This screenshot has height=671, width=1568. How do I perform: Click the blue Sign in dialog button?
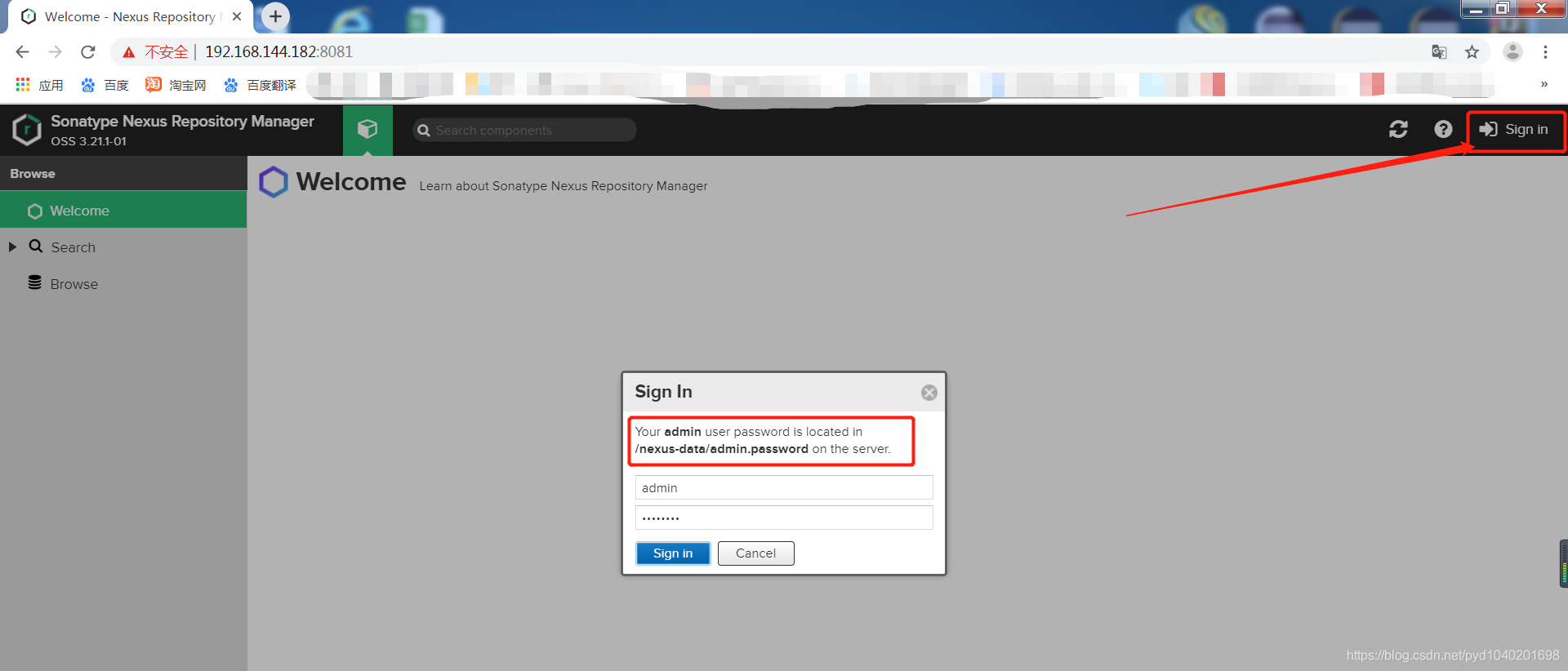(x=673, y=553)
